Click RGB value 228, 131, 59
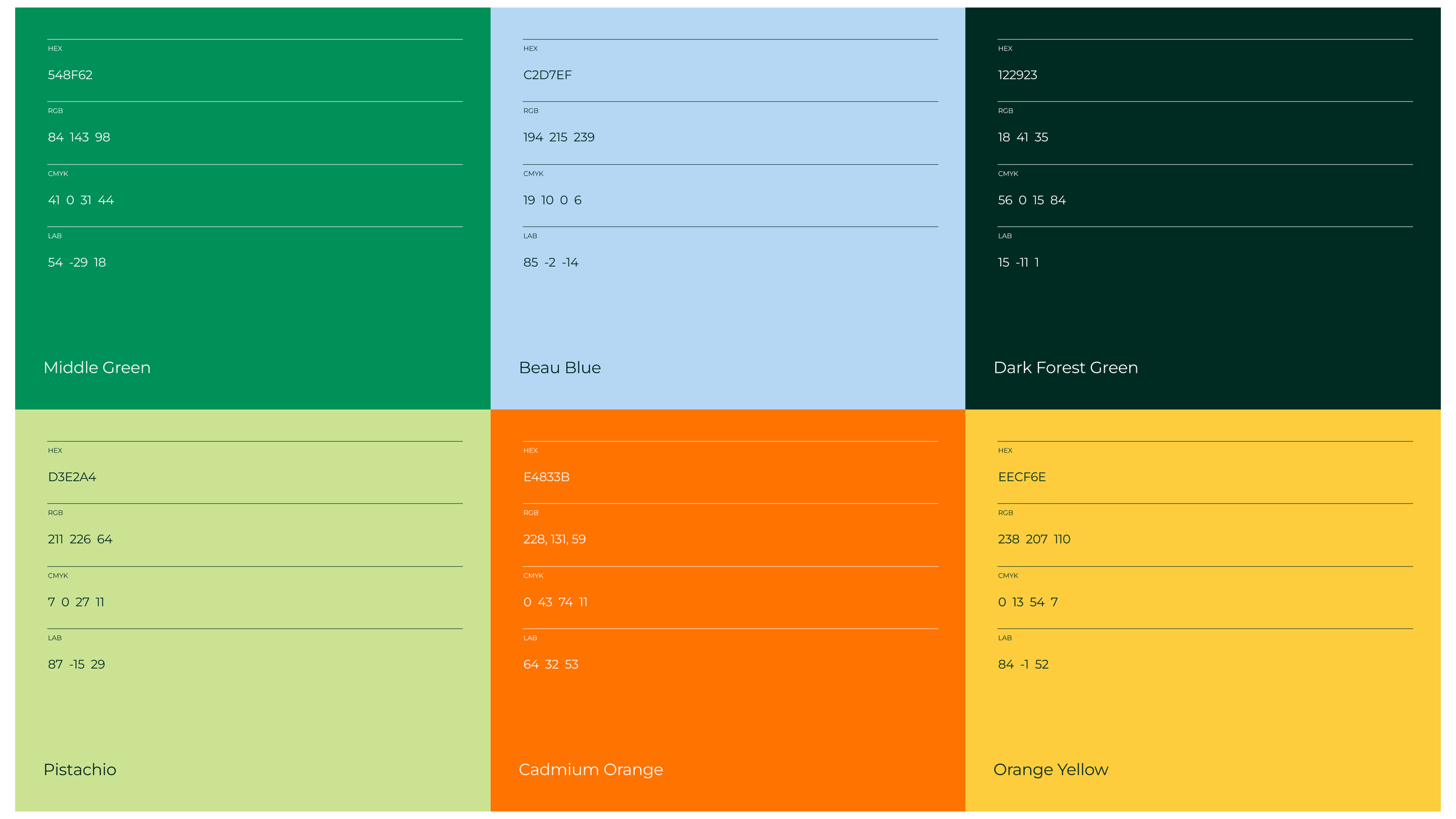This screenshot has height=819, width=1456. 554,539
